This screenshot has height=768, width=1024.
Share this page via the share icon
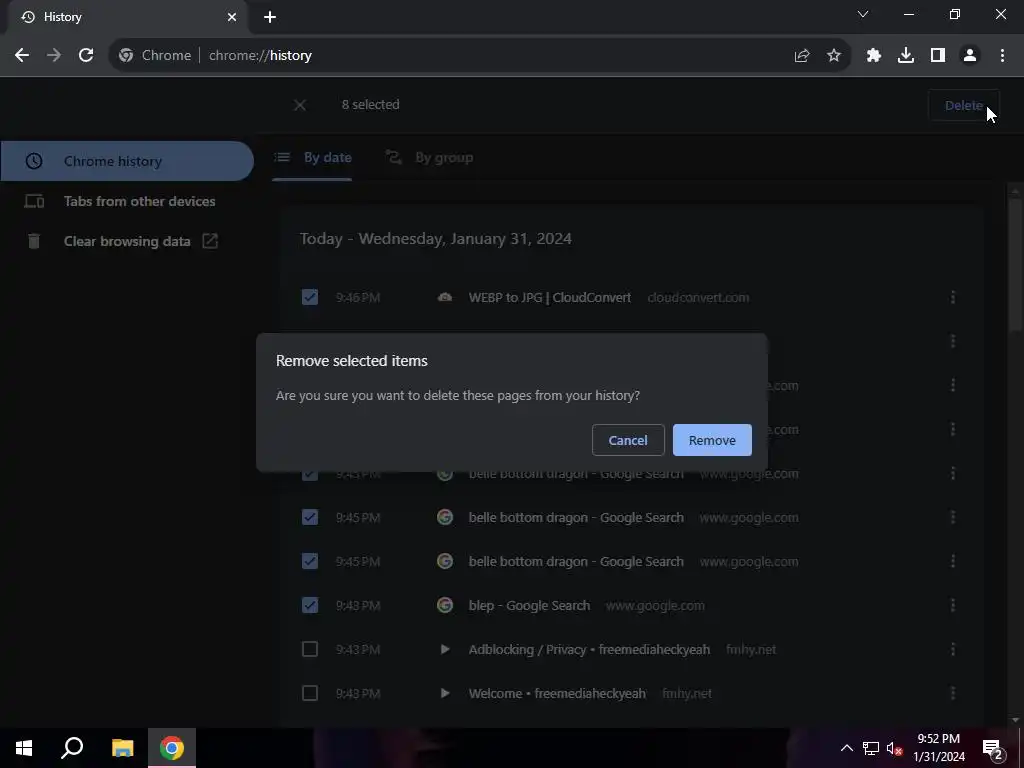click(802, 56)
